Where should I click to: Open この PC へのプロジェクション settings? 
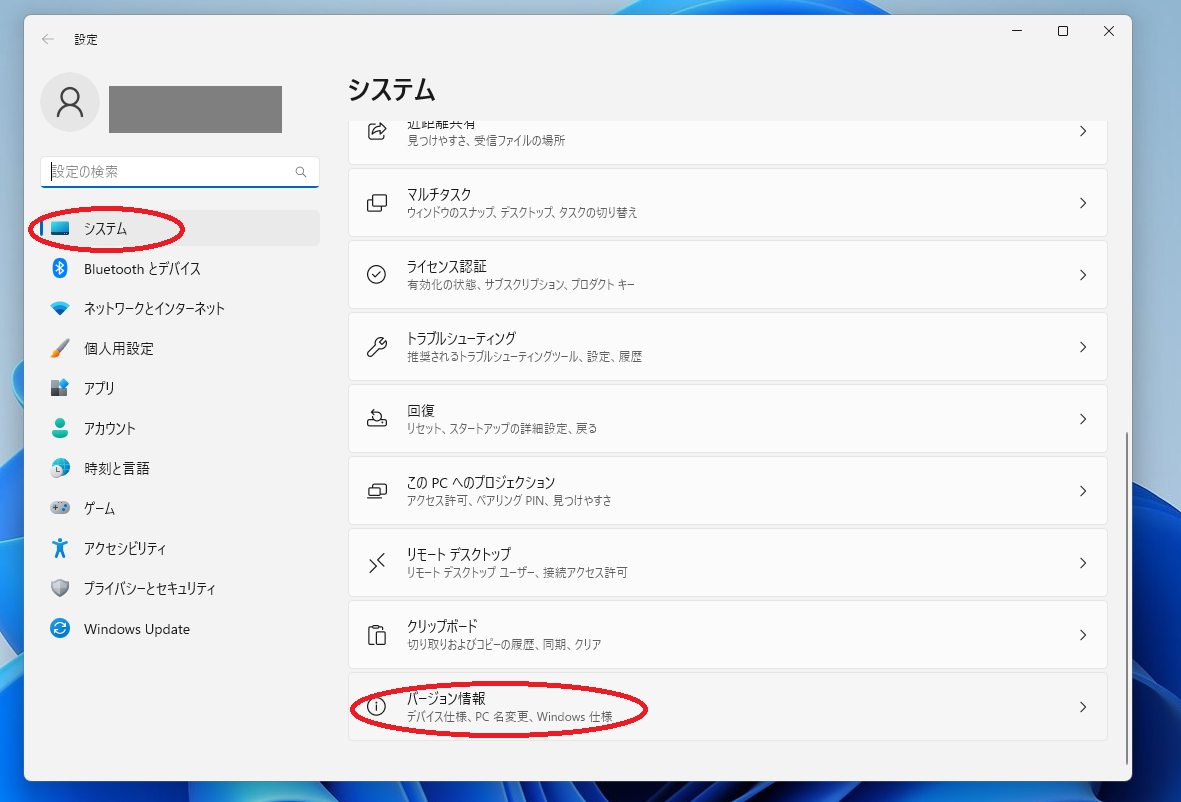[x=727, y=490]
